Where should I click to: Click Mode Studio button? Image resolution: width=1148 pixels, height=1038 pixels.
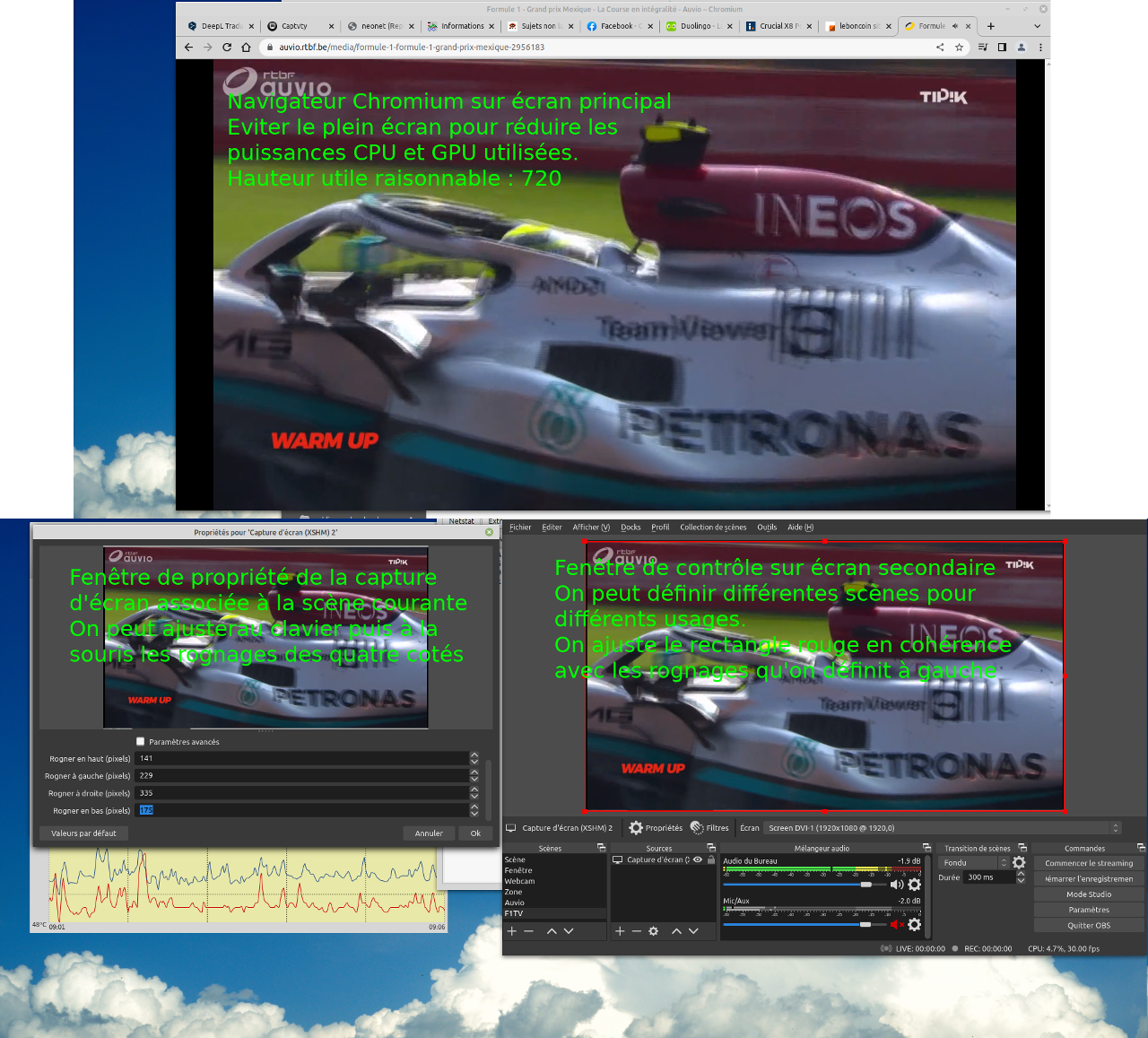coord(1089,894)
